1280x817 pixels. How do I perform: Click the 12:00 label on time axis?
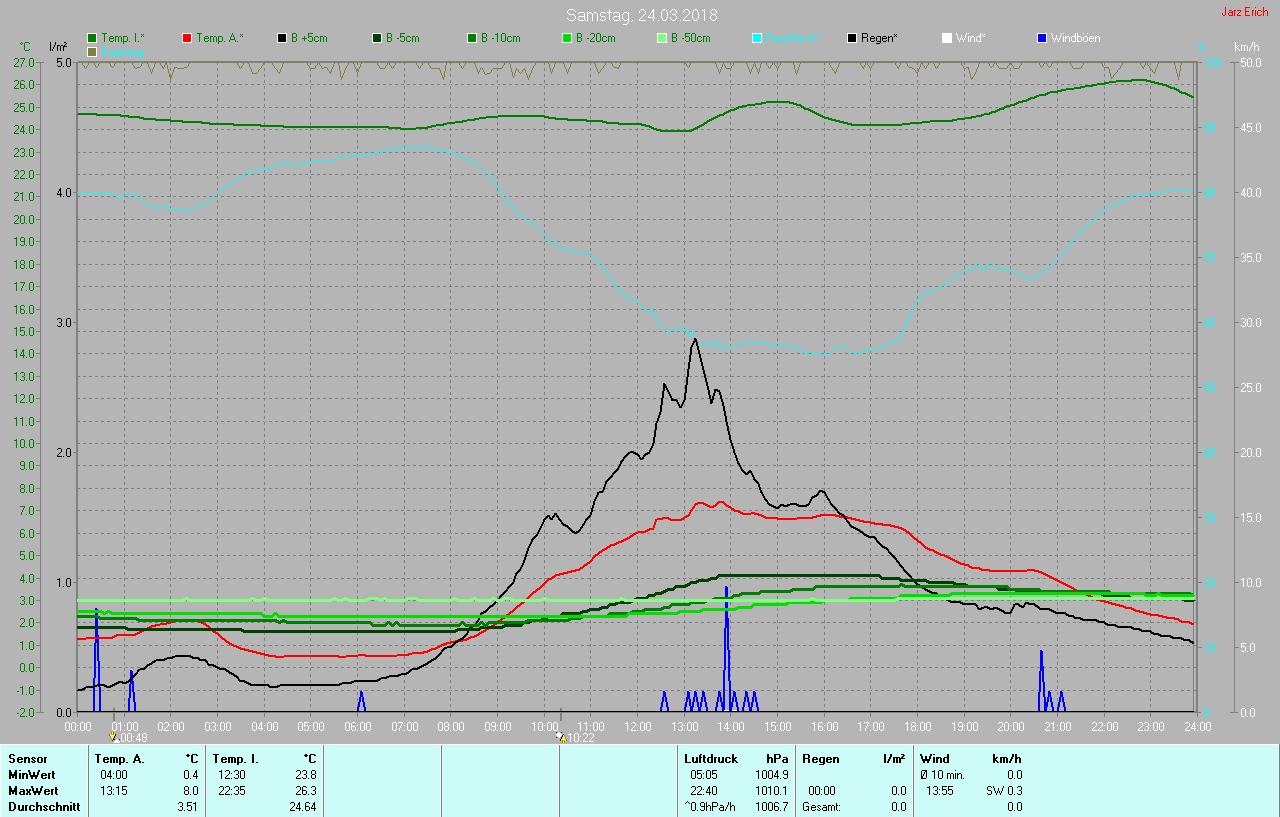[x=637, y=726]
